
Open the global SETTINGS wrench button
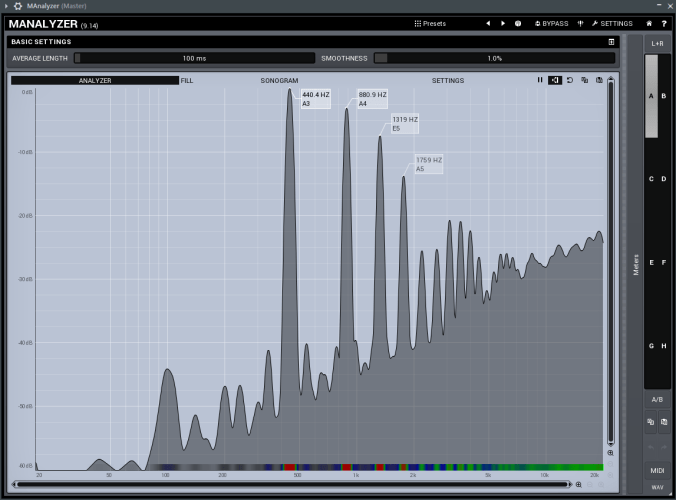pos(612,23)
